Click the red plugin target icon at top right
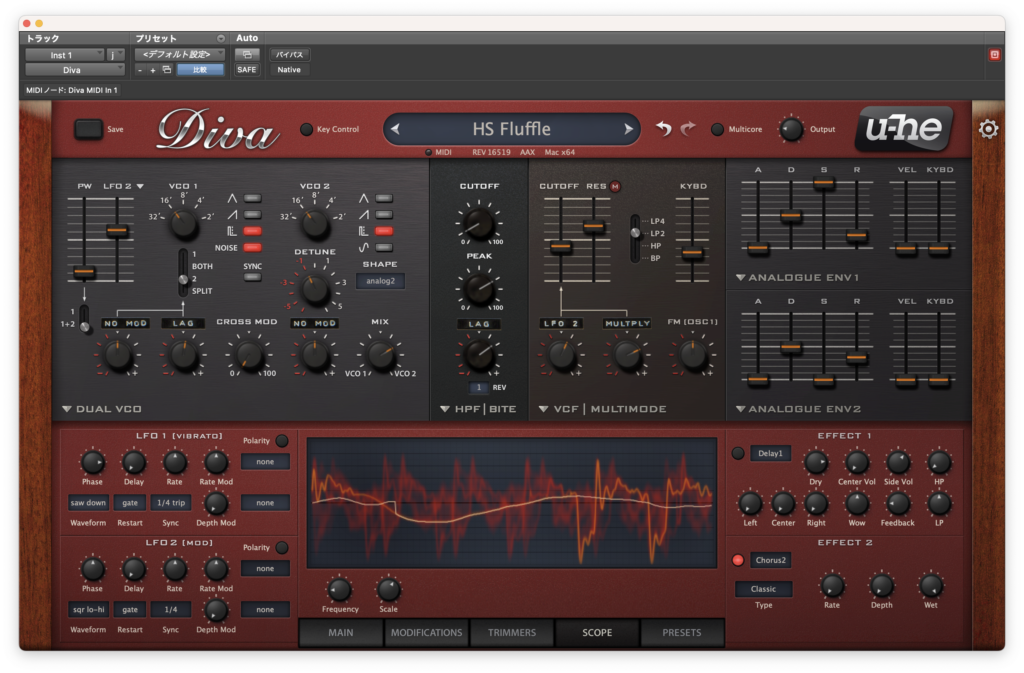Image resolution: width=1024 pixels, height=673 pixels. (x=995, y=55)
